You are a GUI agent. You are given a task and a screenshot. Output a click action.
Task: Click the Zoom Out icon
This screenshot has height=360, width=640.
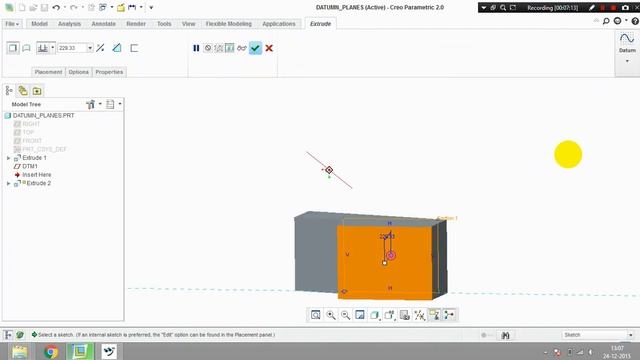345,315
